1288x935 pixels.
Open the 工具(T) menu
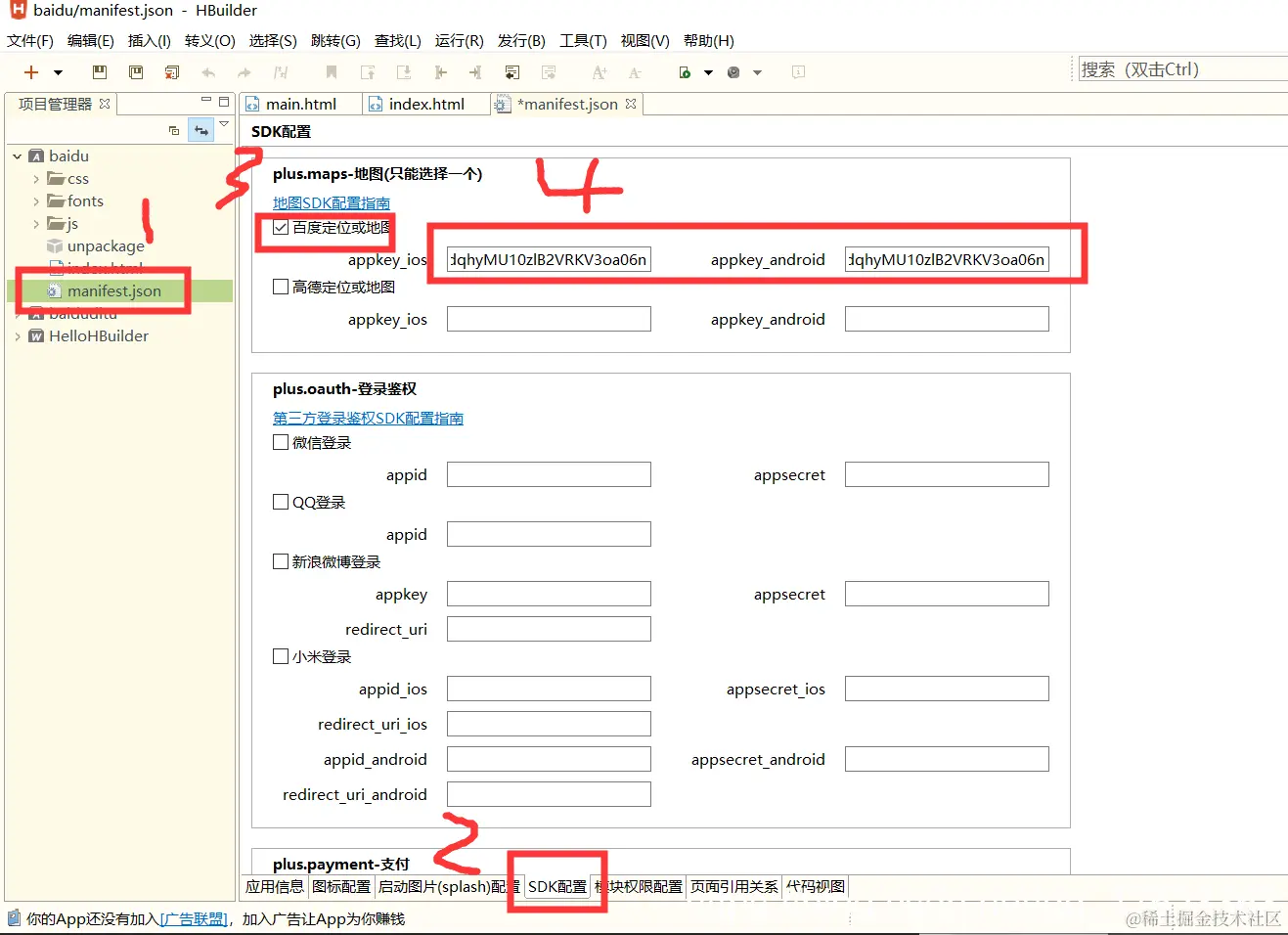583,41
